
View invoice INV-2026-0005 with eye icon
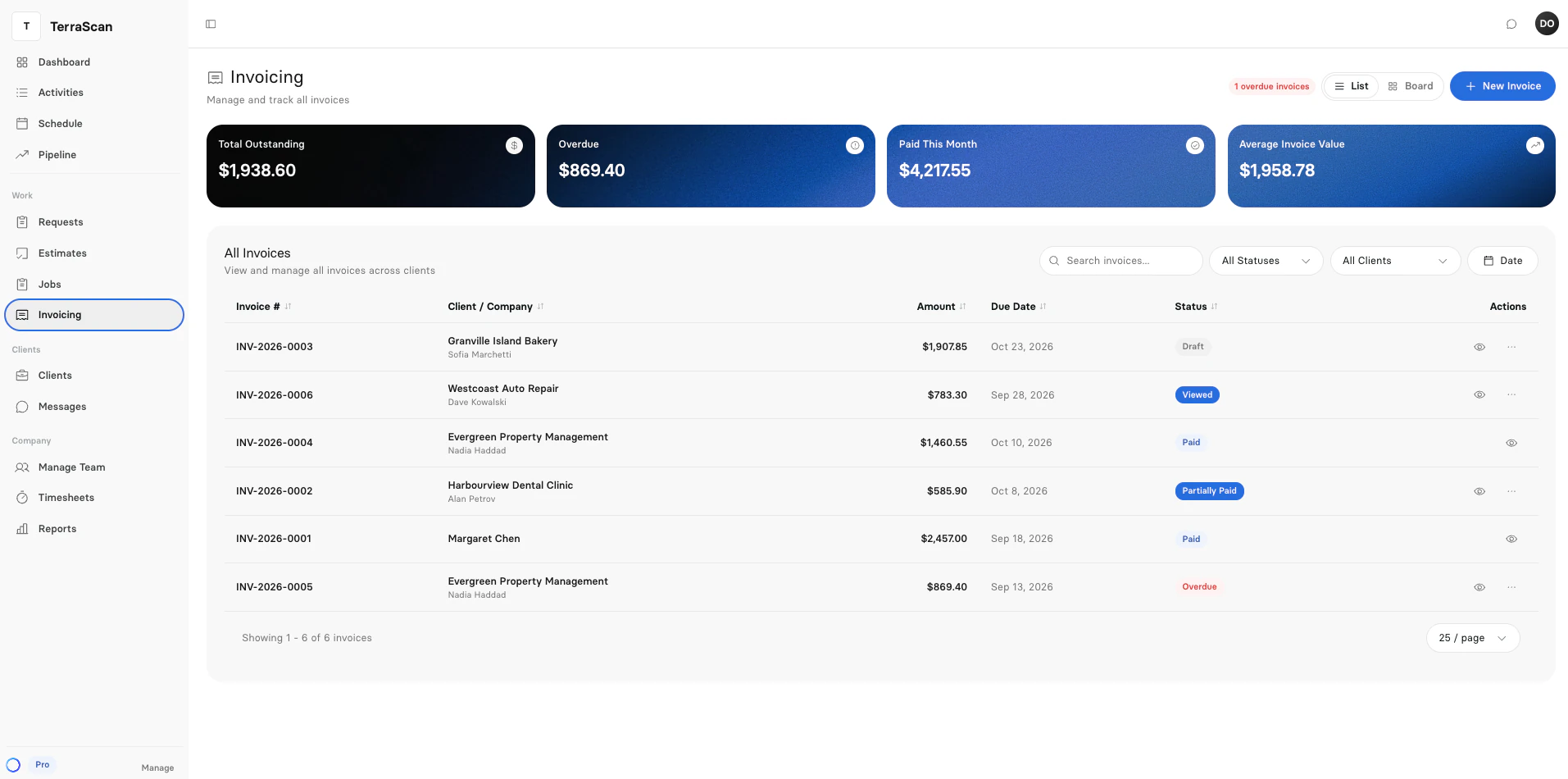tap(1479, 587)
